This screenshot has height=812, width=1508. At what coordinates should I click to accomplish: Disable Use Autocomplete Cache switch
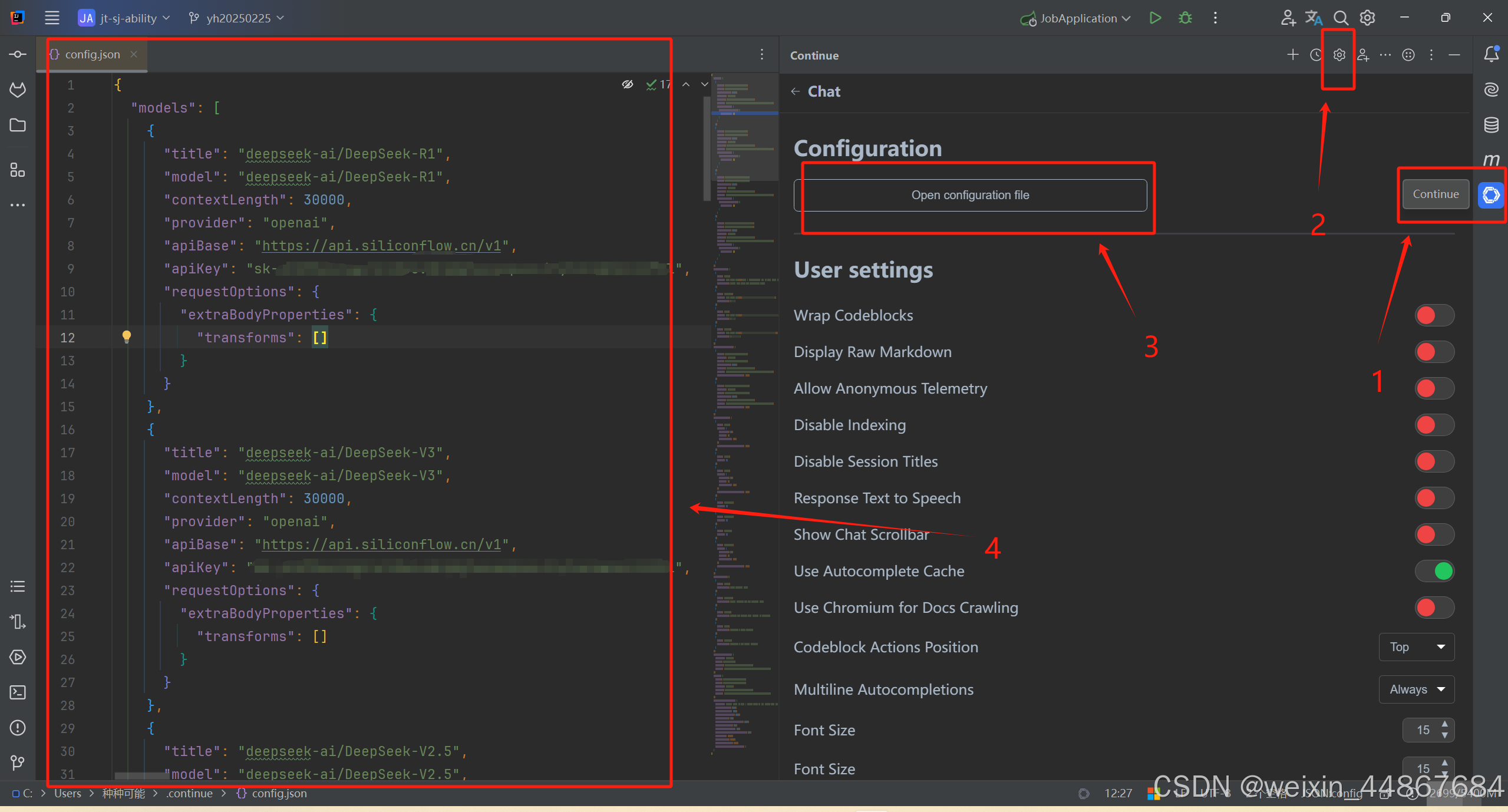[1434, 571]
